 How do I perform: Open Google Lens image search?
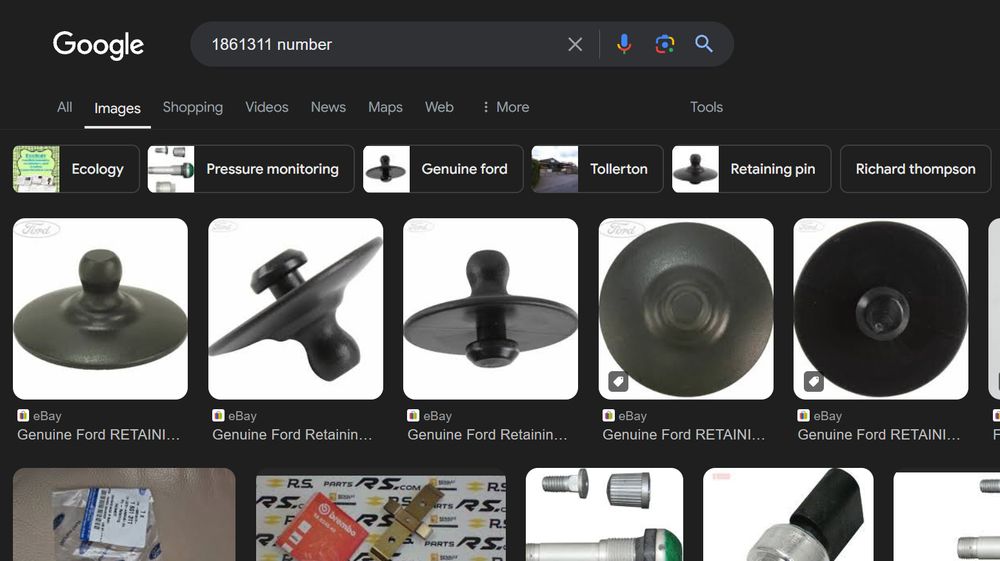pos(665,44)
